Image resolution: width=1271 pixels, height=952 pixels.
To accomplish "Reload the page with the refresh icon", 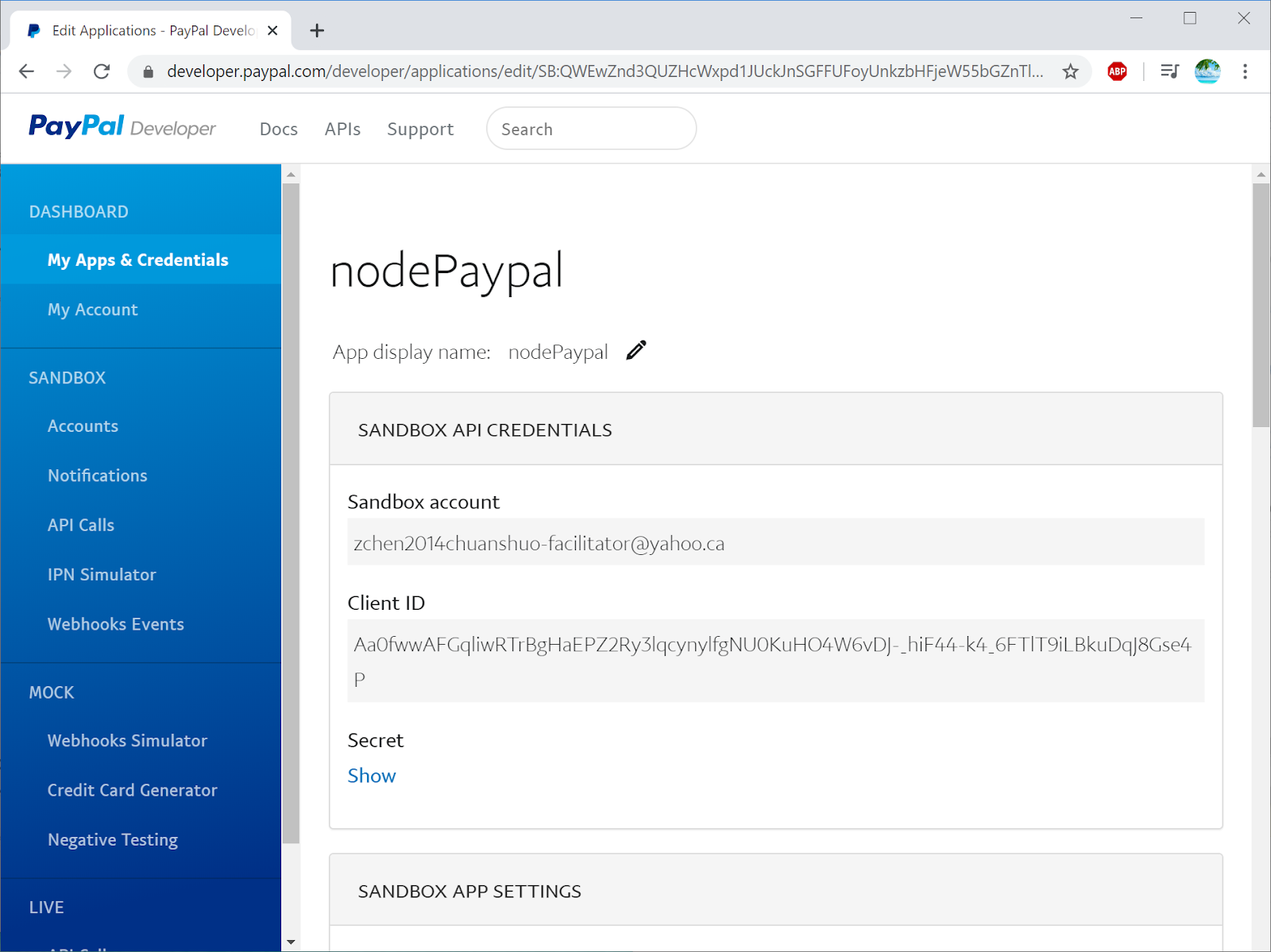I will [x=102, y=71].
